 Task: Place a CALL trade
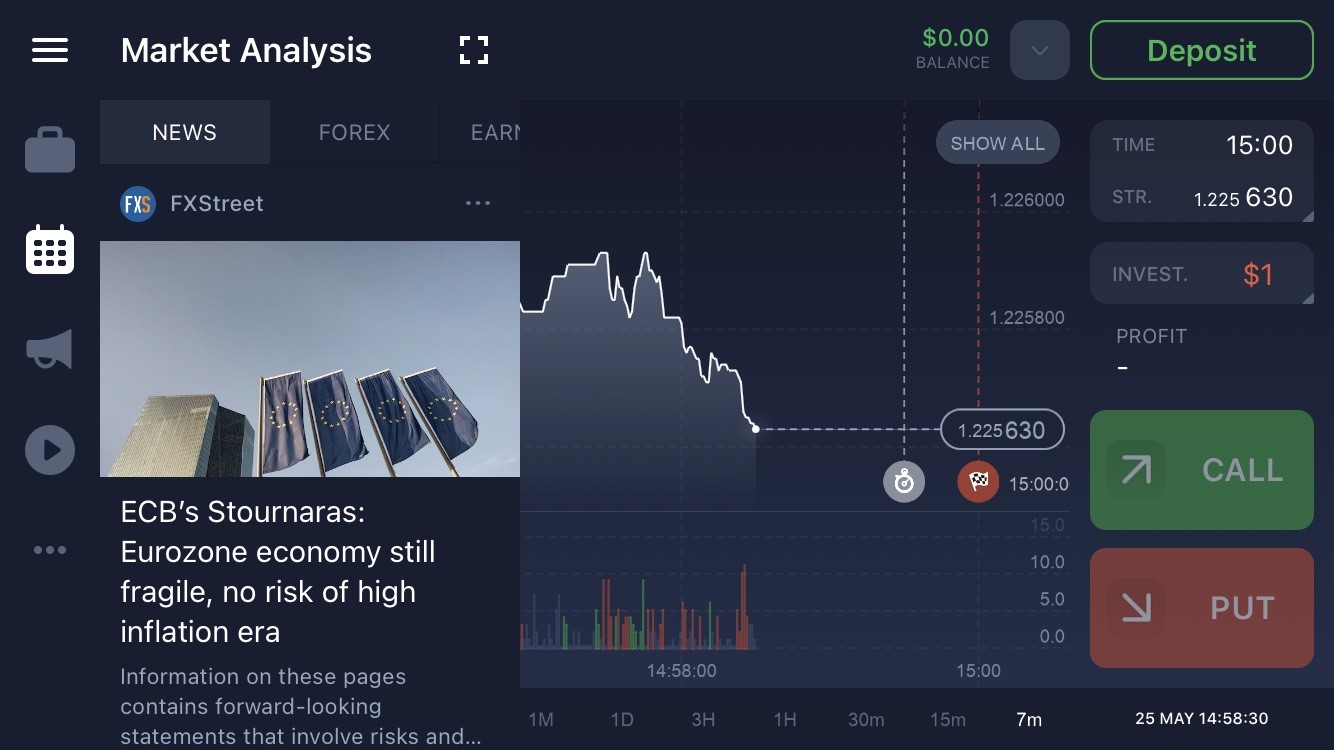point(1201,470)
